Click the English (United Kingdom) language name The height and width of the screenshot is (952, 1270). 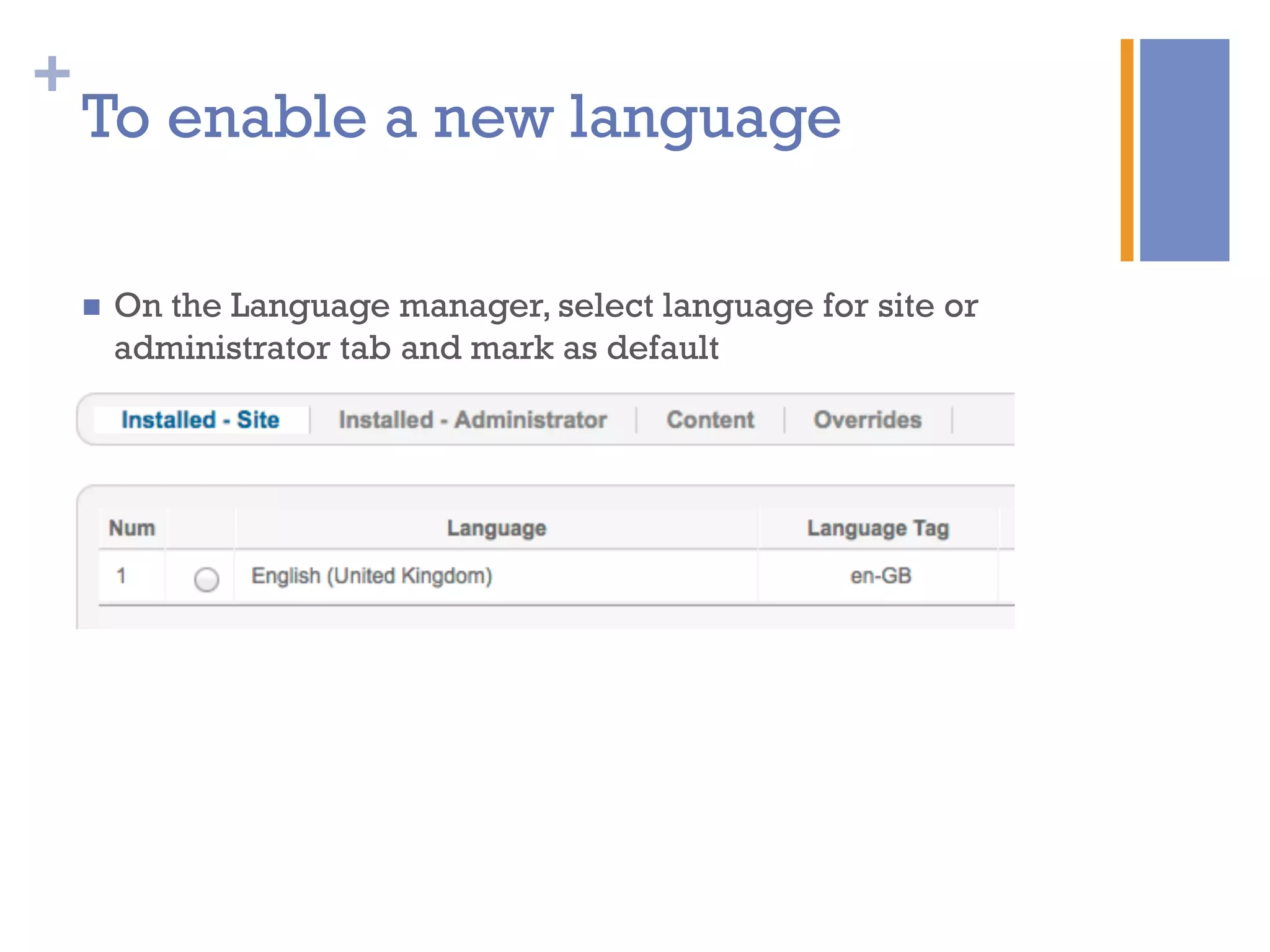pos(371,576)
